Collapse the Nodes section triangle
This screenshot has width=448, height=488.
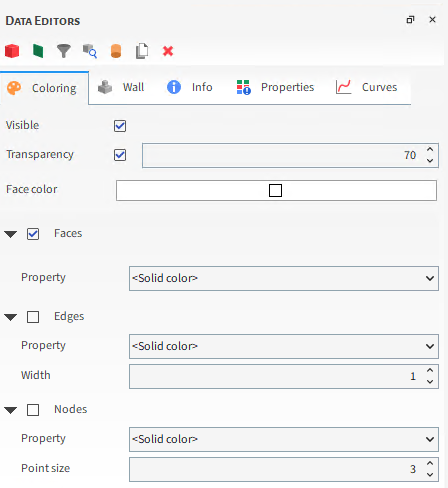11,410
